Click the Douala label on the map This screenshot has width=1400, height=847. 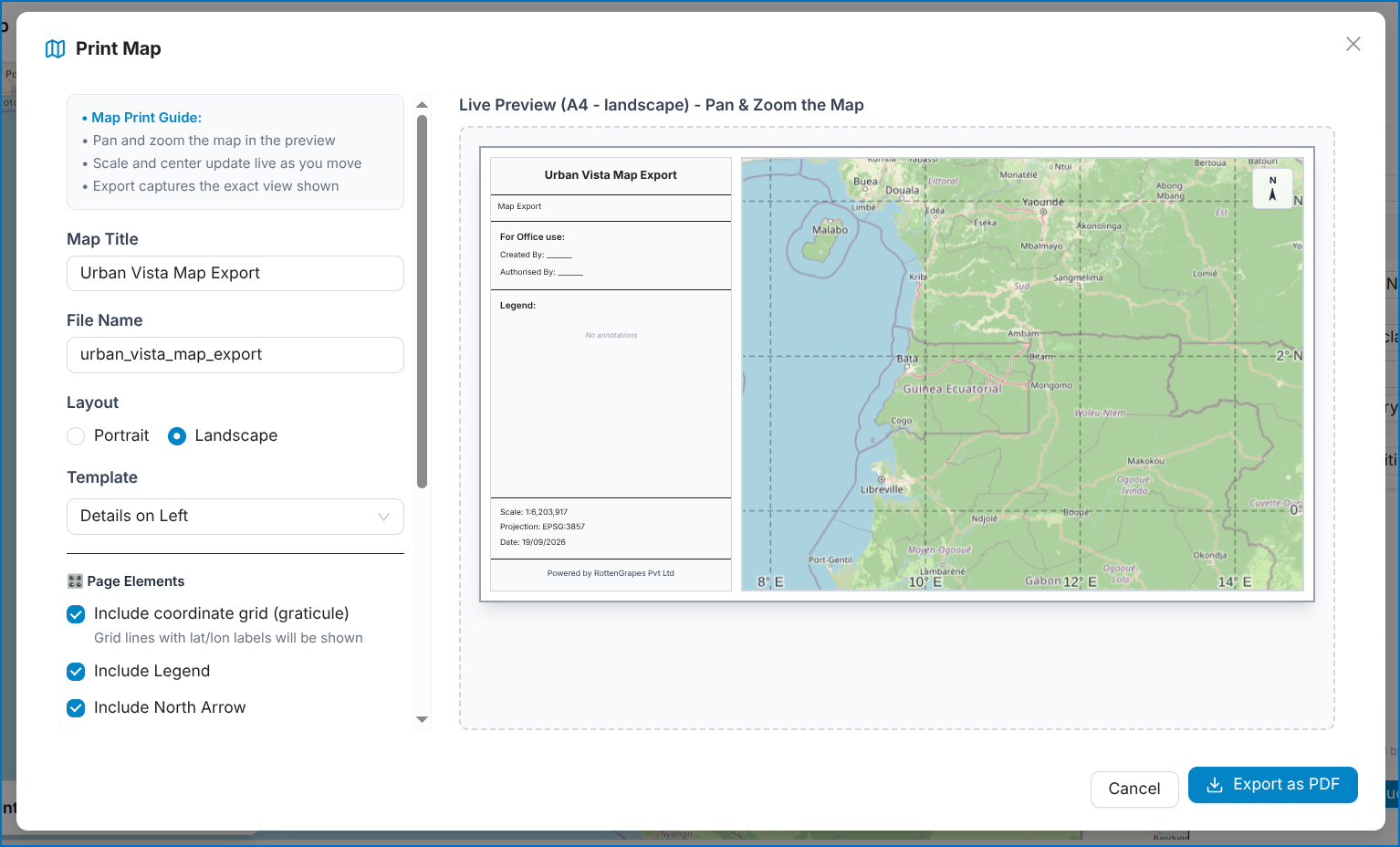pyautogui.click(x=903, y=191)
